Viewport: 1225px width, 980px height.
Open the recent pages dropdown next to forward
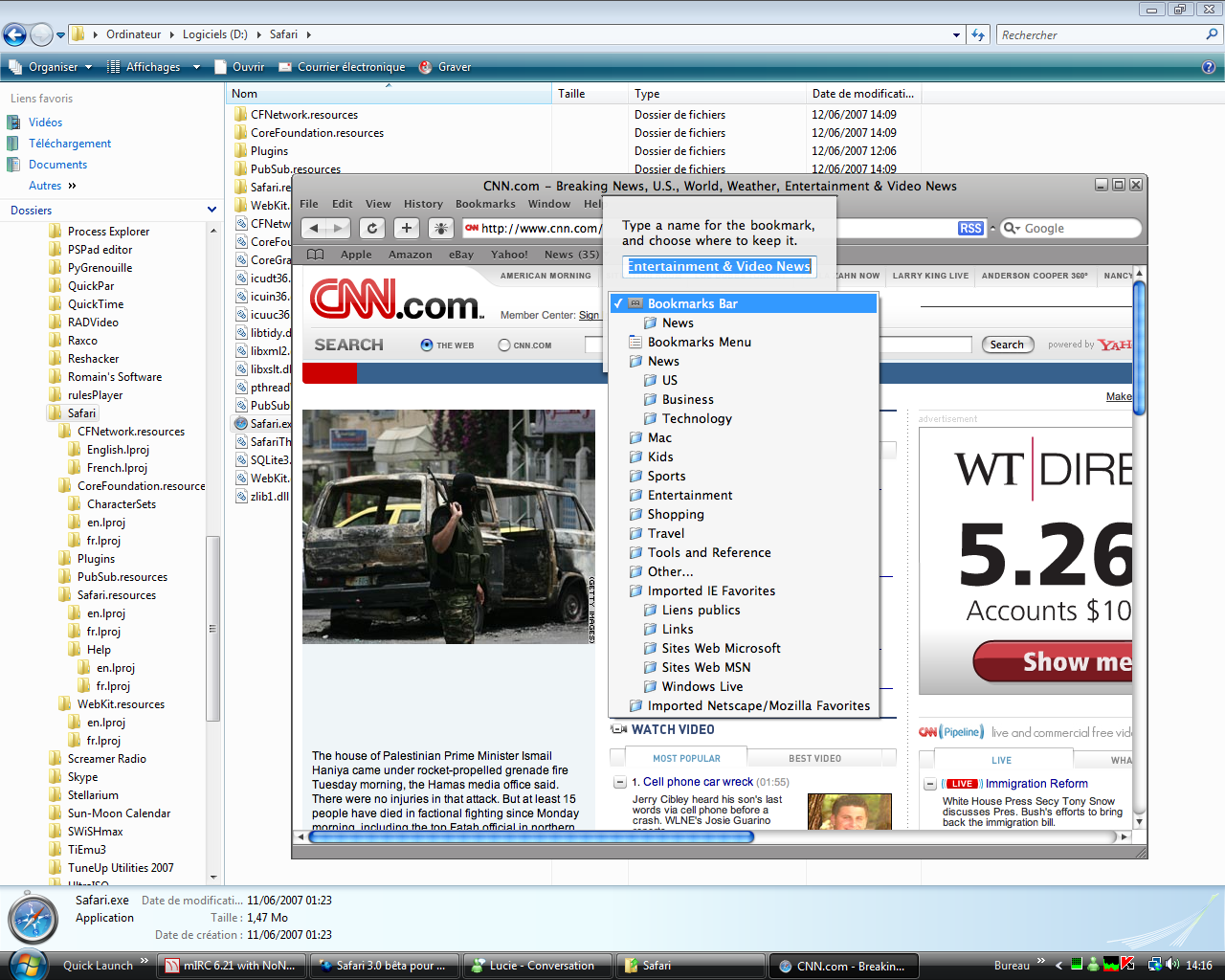pyautogui.click(x=60, y=35)
